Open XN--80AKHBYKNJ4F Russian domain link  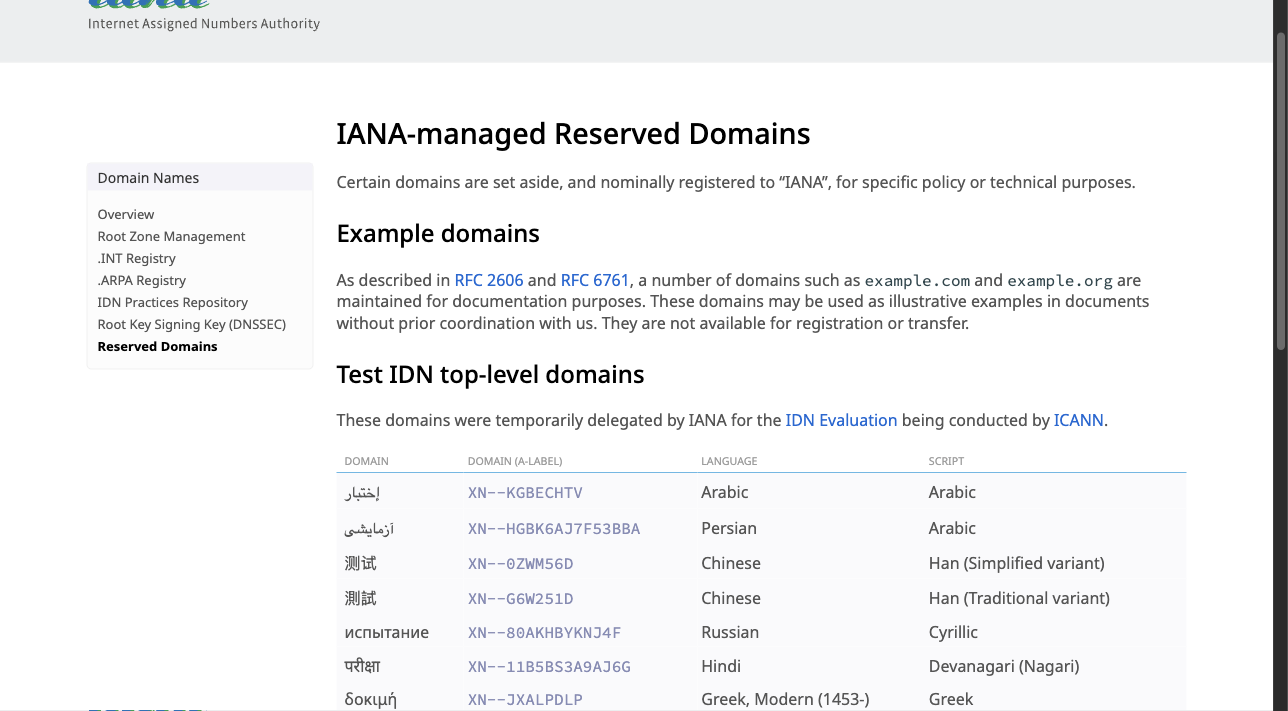pos(544,633)
